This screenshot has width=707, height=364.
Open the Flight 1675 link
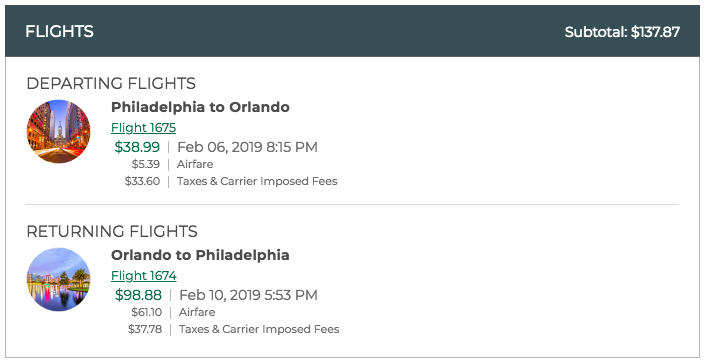[x=143, y=128]
